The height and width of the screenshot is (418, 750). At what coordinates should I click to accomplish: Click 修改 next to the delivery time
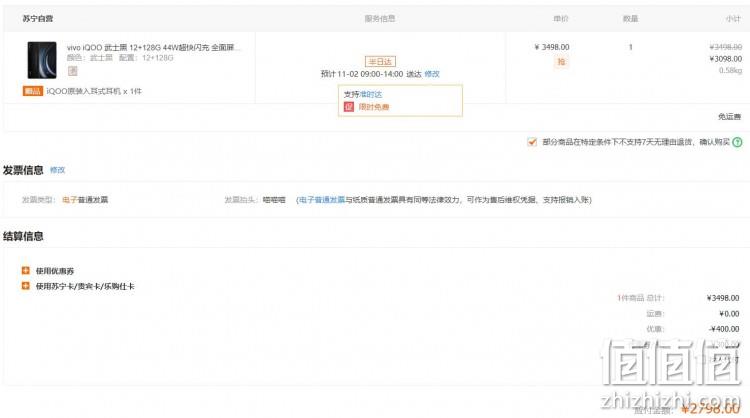coord(432,74)
